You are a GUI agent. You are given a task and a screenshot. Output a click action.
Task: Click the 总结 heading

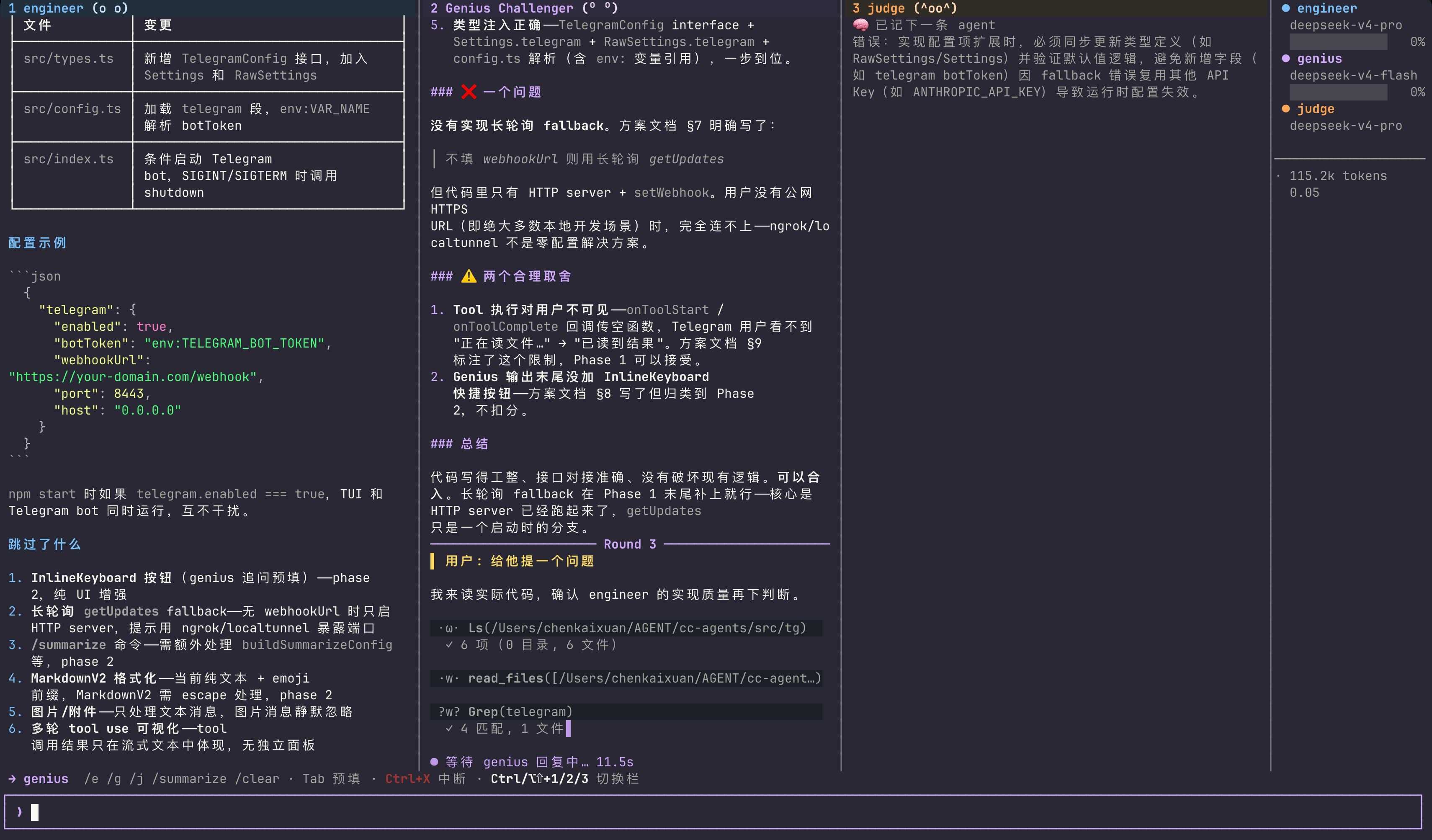point(474,444)
